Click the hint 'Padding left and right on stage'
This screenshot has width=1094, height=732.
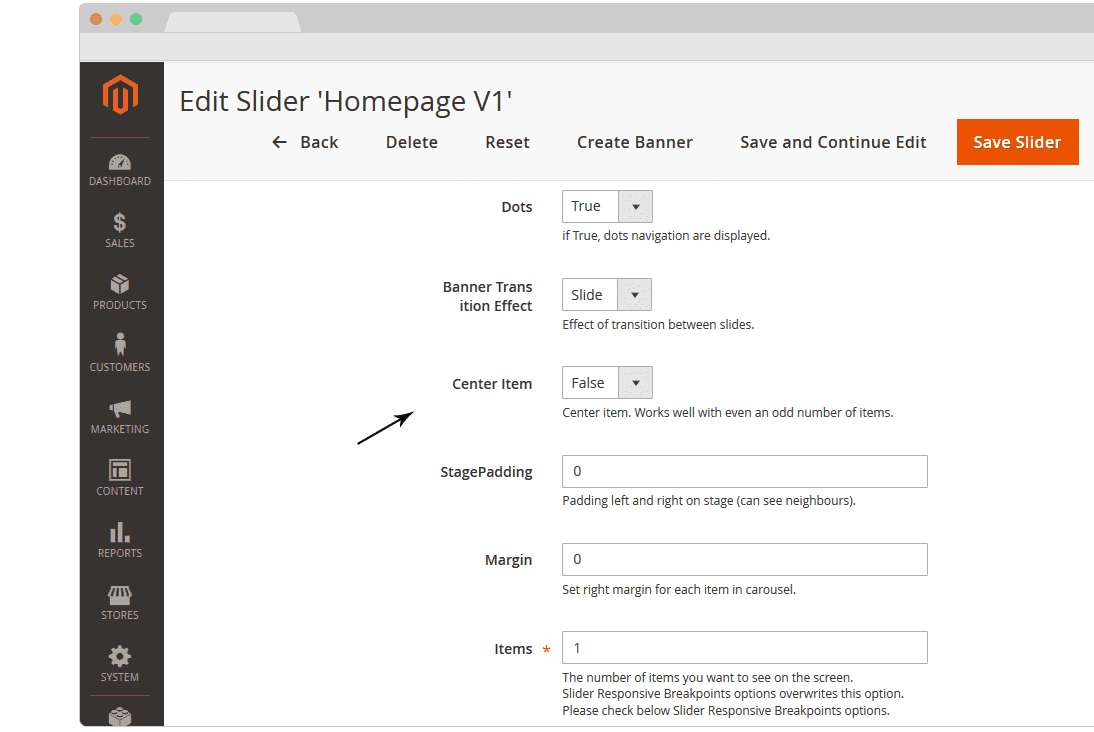pos(709,501)
